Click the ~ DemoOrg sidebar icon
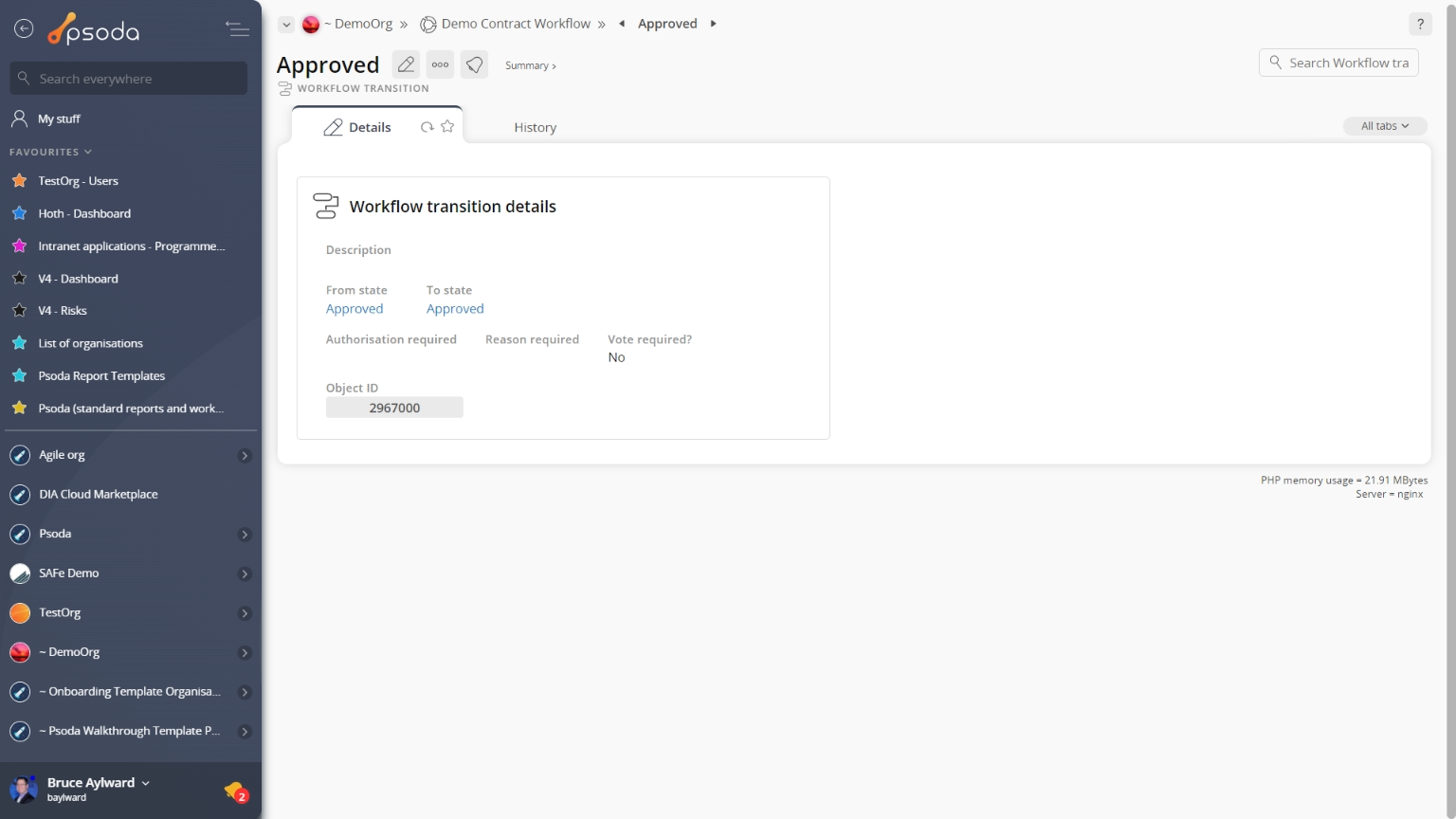The width and height of the screenshot is (1456, 819). tap(20, 652)
